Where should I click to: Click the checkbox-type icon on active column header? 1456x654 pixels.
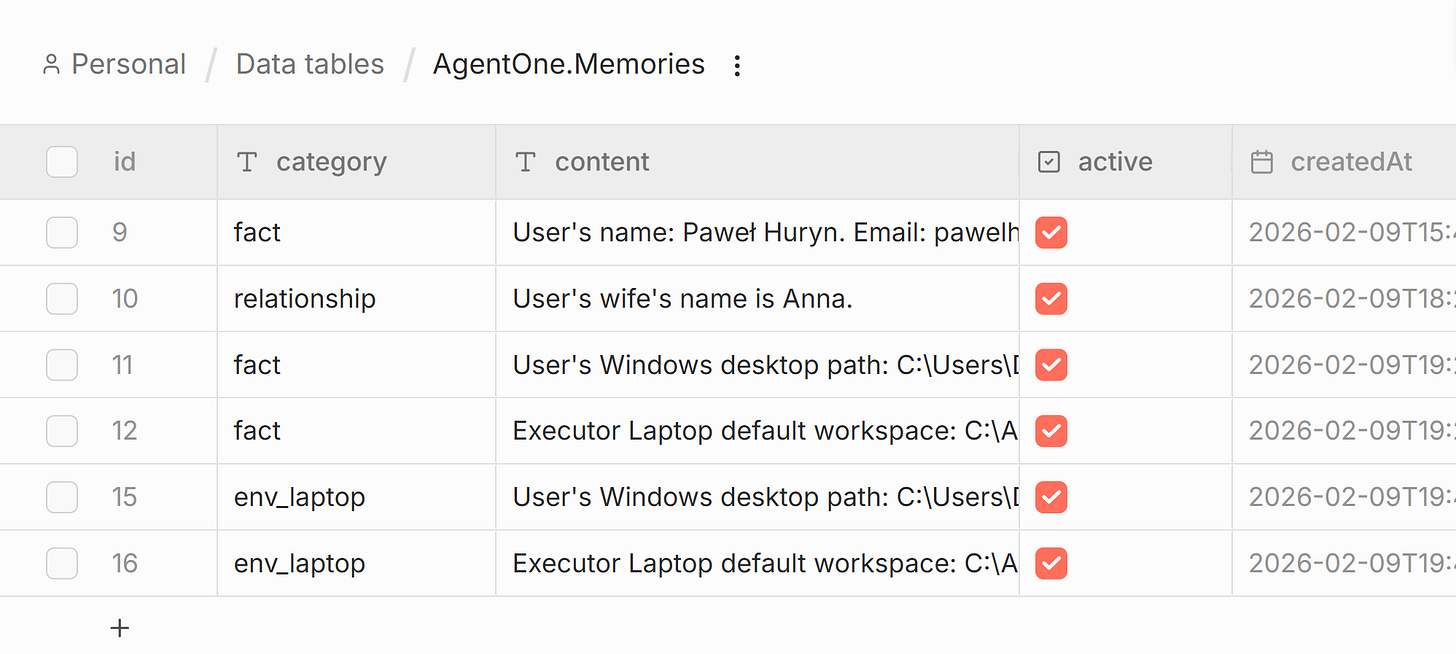point(1048,161)
